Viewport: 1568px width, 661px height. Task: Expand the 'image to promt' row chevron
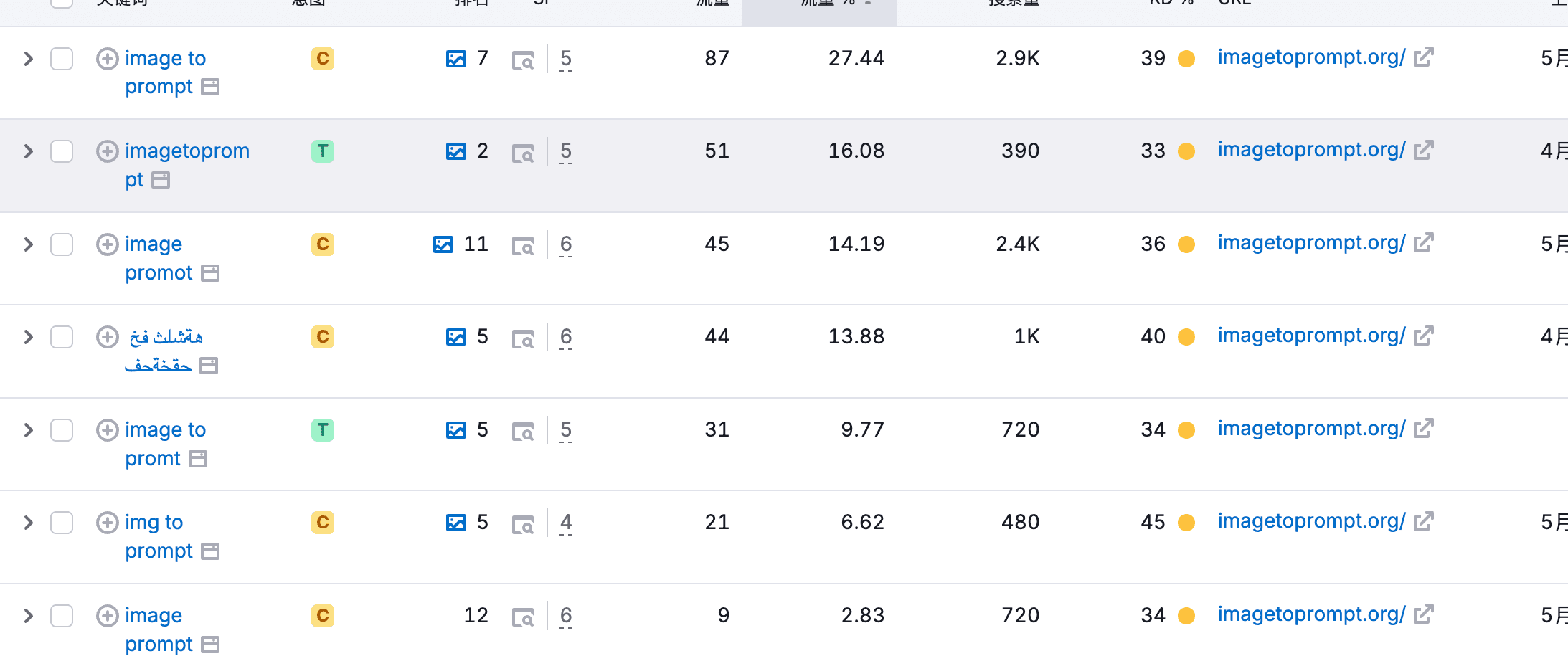[x=28, y=430]
